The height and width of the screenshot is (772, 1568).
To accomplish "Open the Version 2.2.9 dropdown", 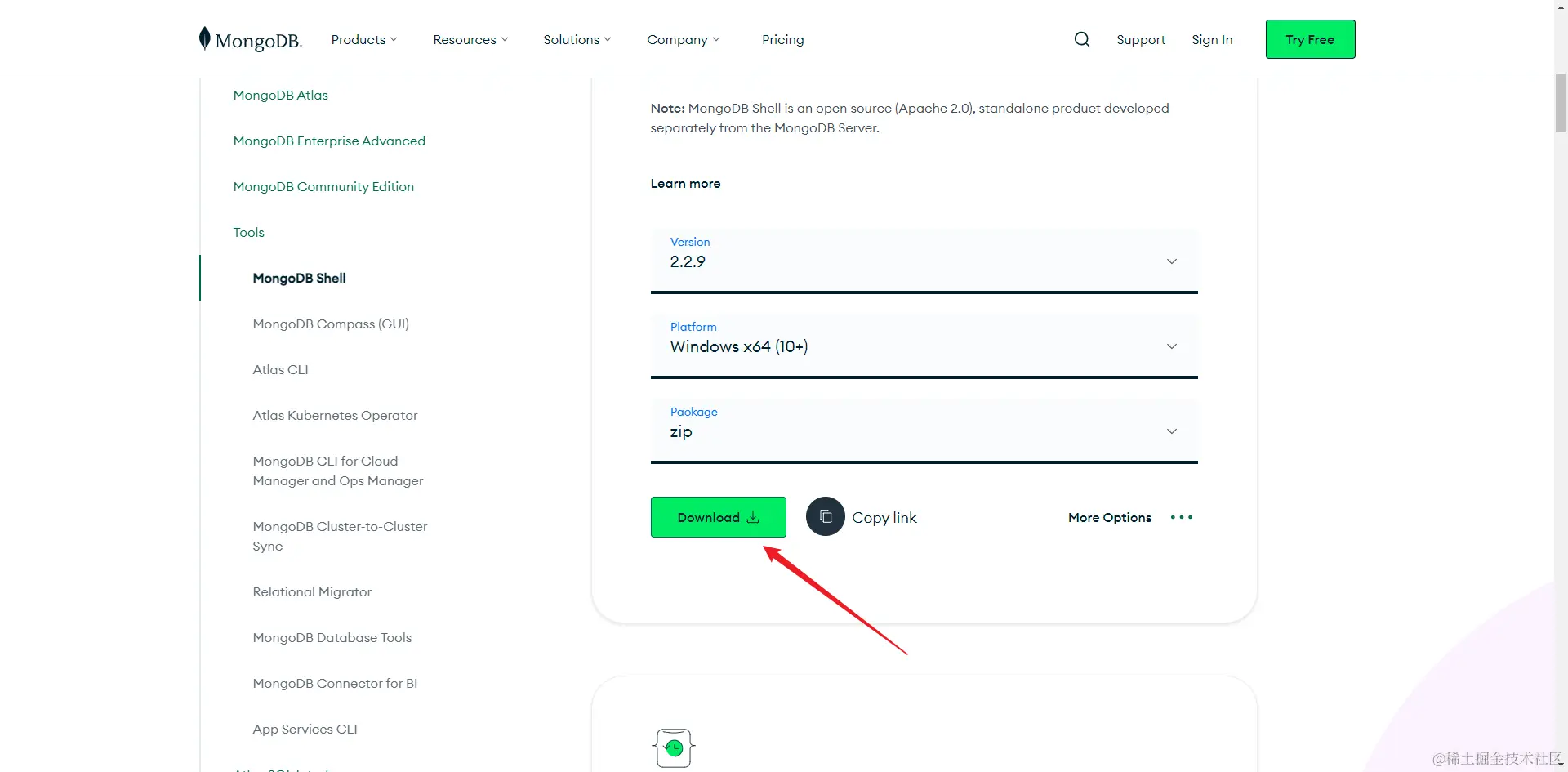I will [x=924, y=261].
